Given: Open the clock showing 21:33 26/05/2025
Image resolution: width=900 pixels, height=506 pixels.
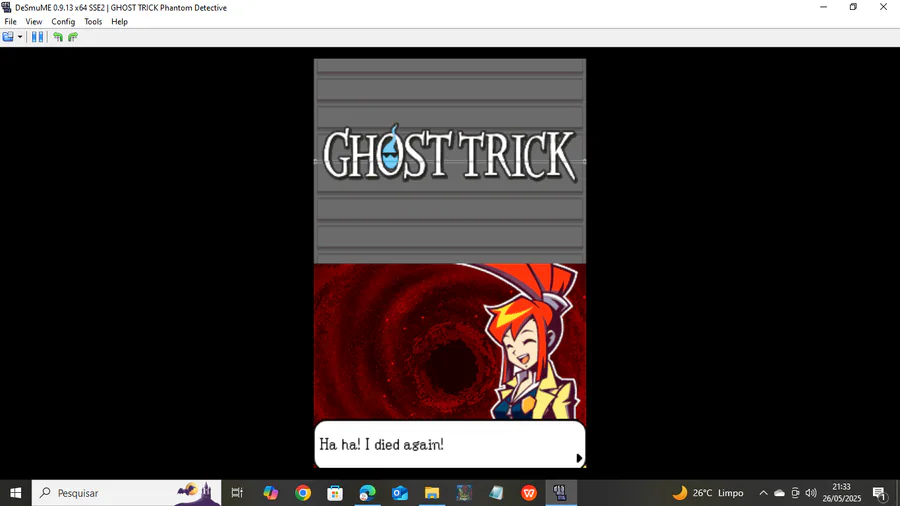Looking at the screenshot, I should pos(841,493).
